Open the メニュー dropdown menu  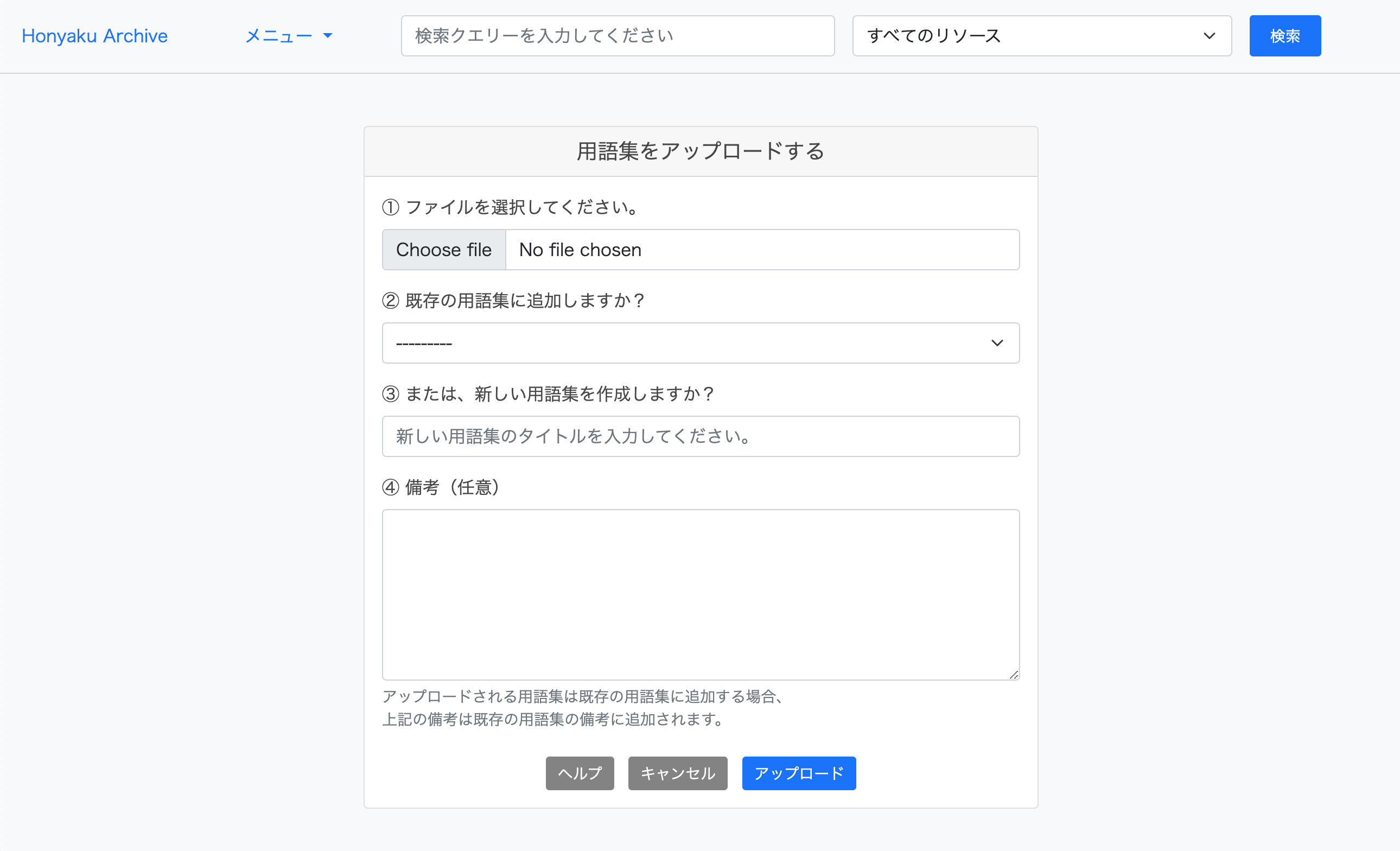(278, 36)
